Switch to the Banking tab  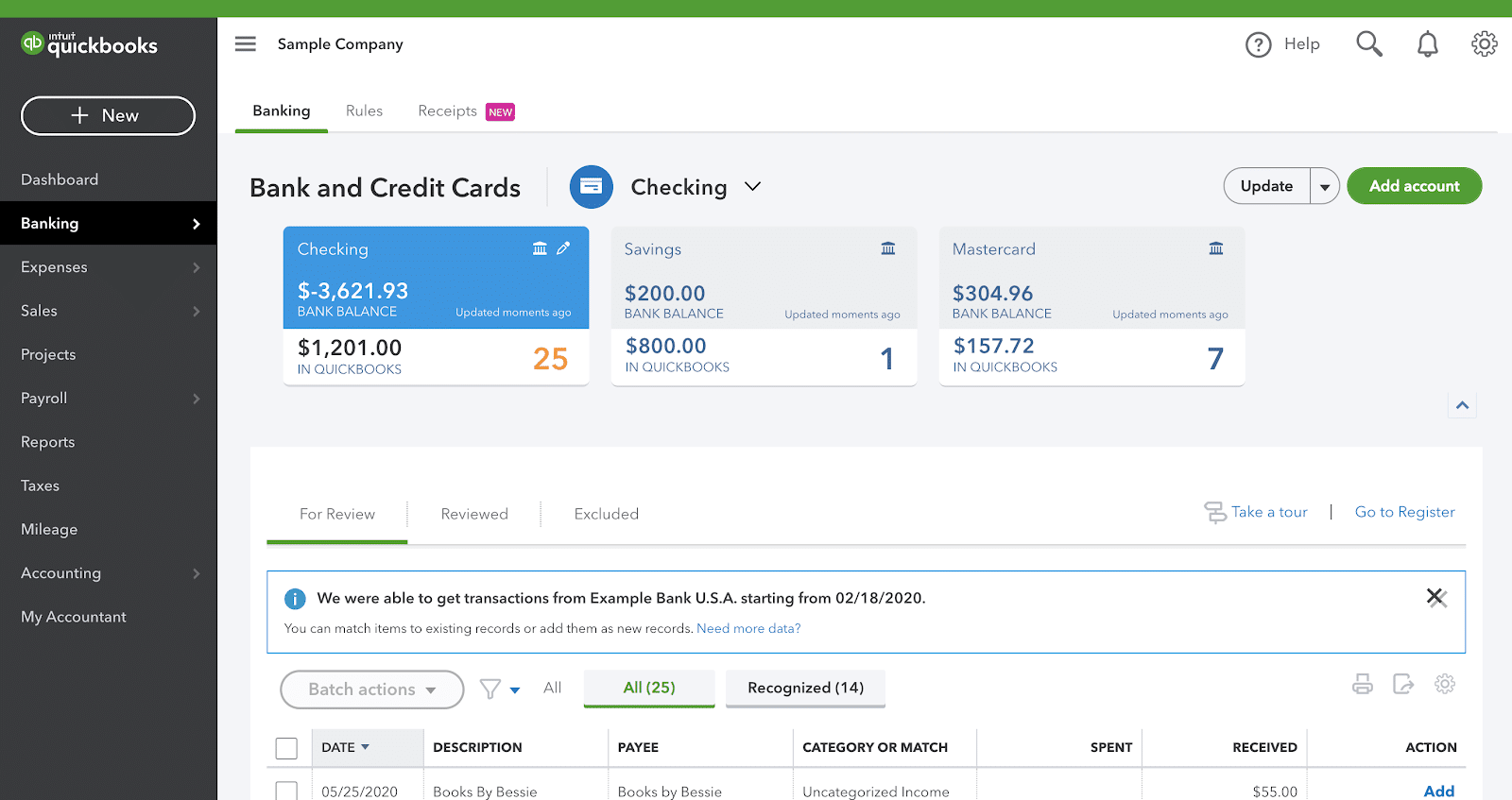[x=282, y=111]
